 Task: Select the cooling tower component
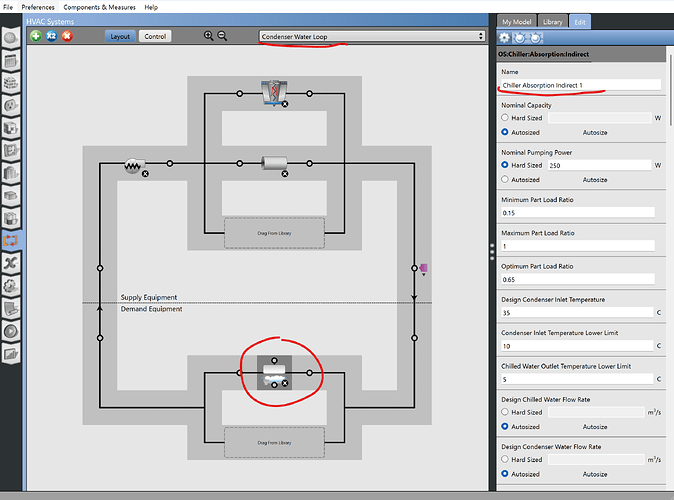pos(273,92)
